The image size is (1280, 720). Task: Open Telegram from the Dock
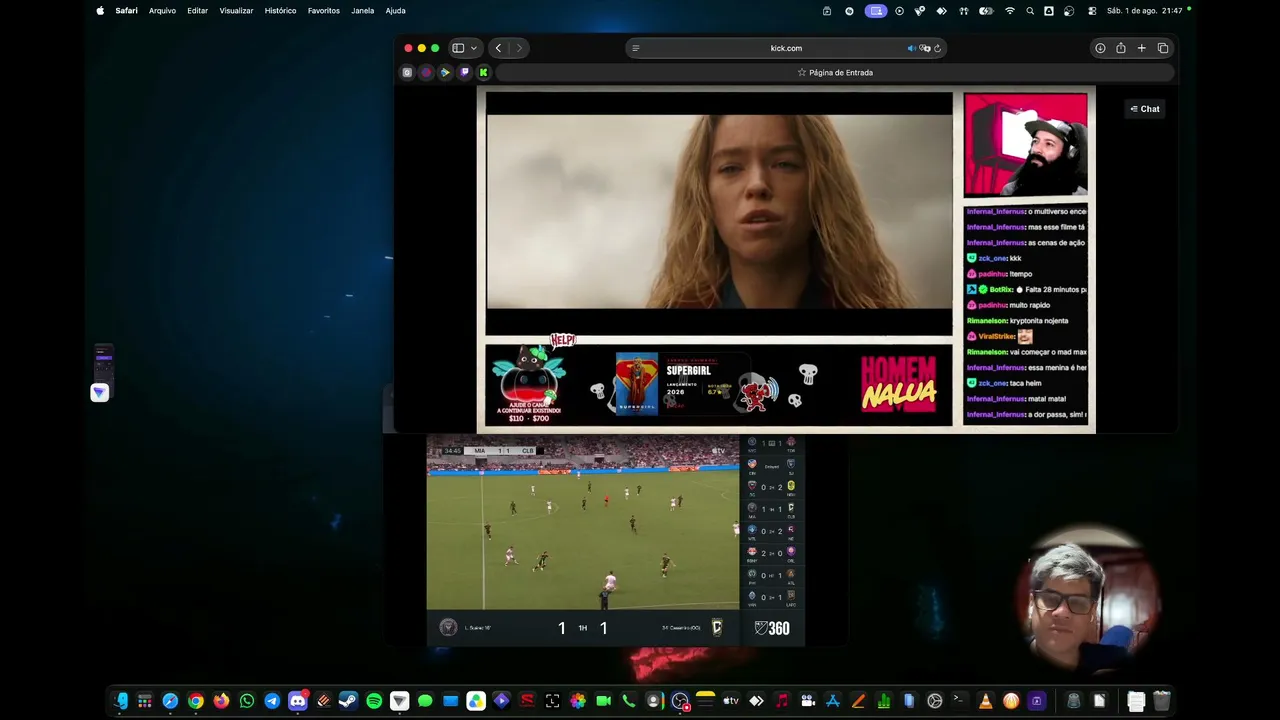point(272,701)
